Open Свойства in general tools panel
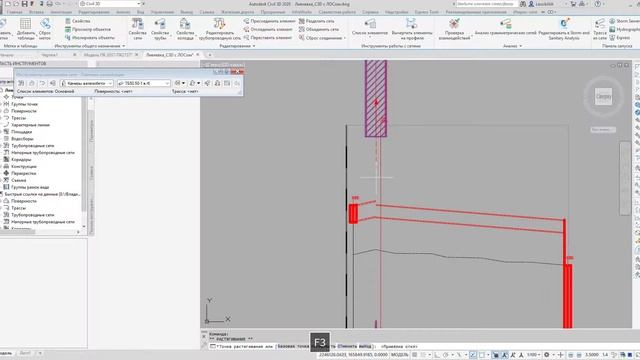This screenshot has height=360, width=640. (x=78, y=21)
